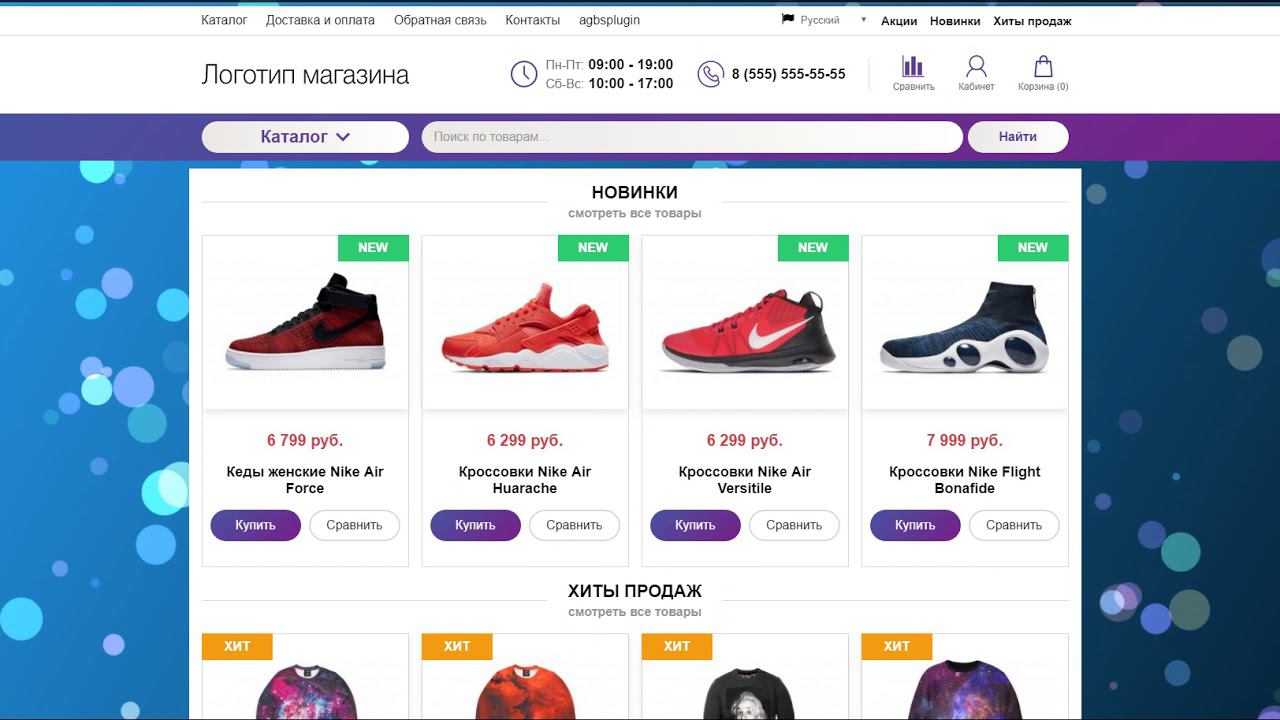Click the Найти search button

click(1018, 137)
